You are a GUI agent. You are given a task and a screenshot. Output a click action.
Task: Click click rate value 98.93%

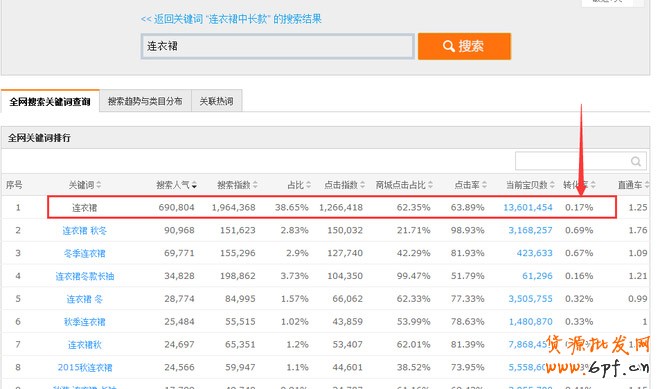pos(467,230)
